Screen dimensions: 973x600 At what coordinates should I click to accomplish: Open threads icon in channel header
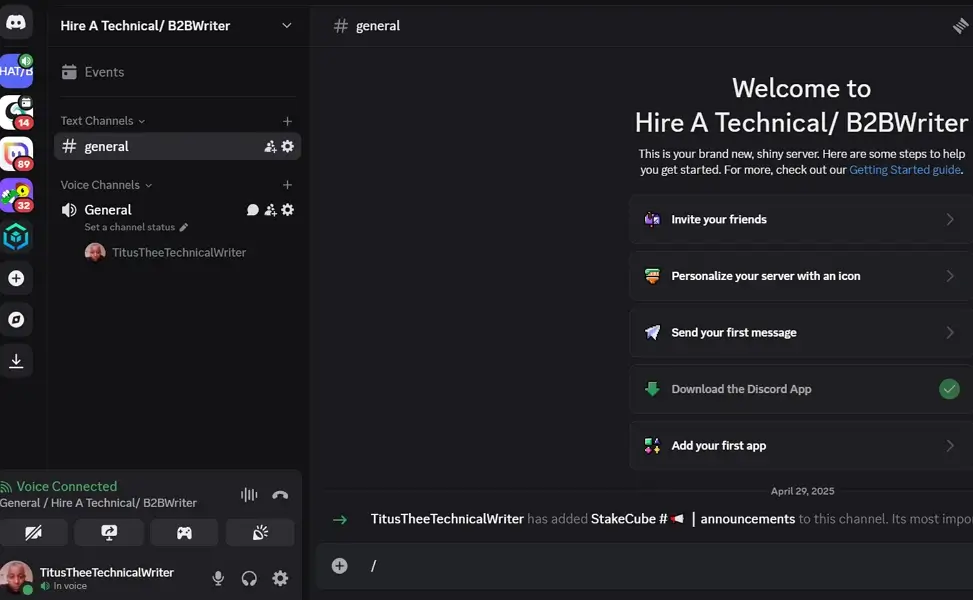(960, 25)
